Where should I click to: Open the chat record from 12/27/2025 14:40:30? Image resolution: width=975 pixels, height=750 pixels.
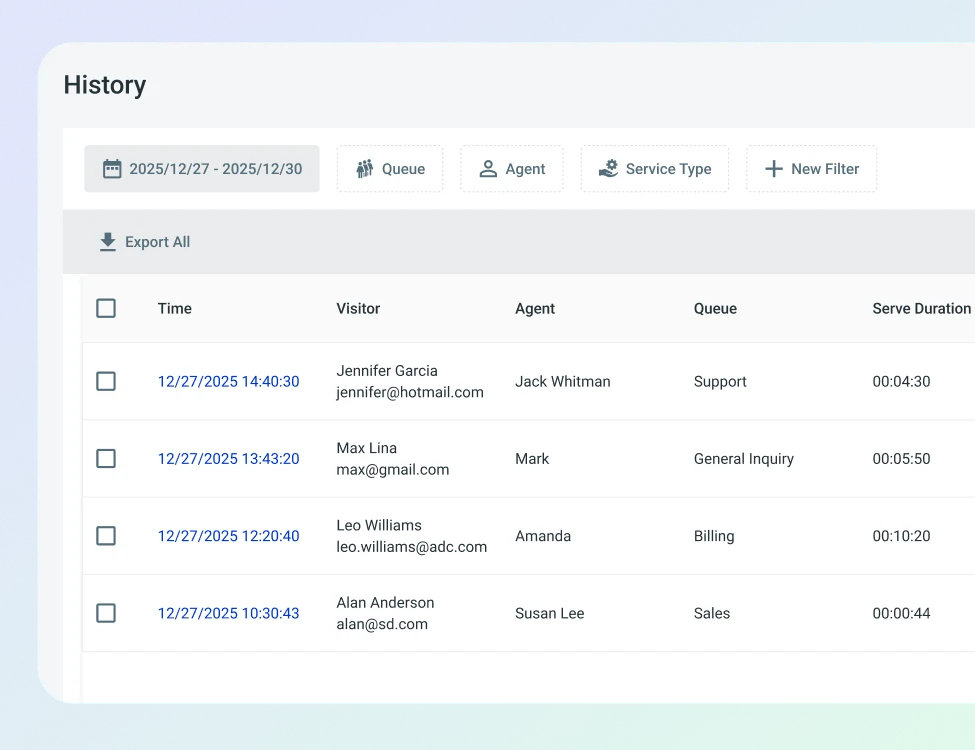[x=228, y=381]
